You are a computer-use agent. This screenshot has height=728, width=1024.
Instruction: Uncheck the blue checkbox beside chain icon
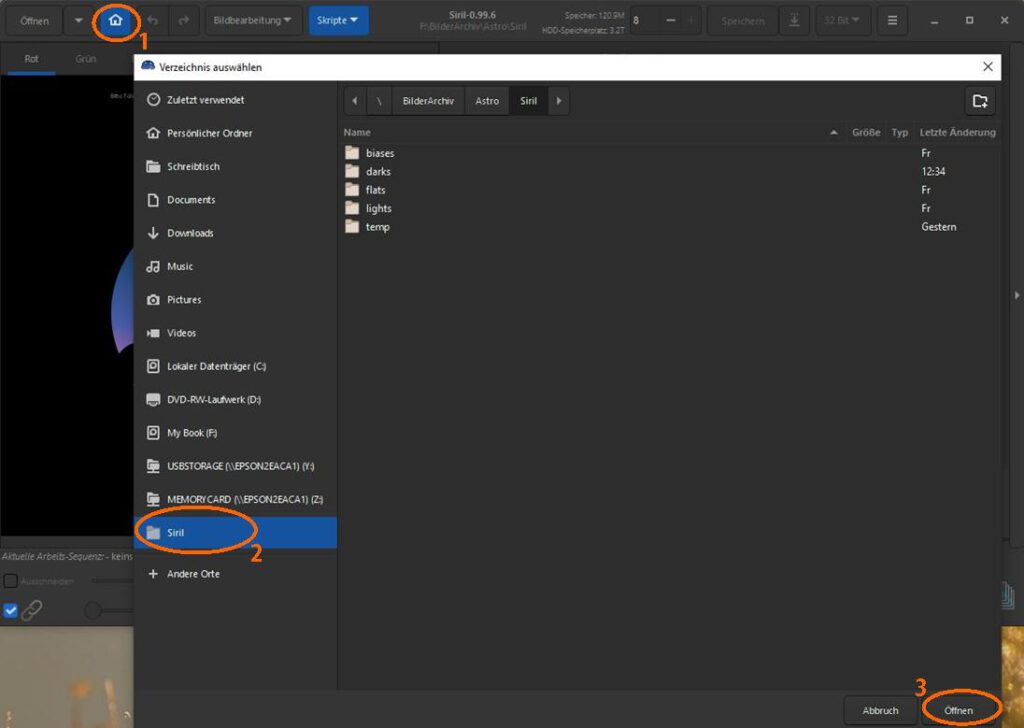point(11,610)
